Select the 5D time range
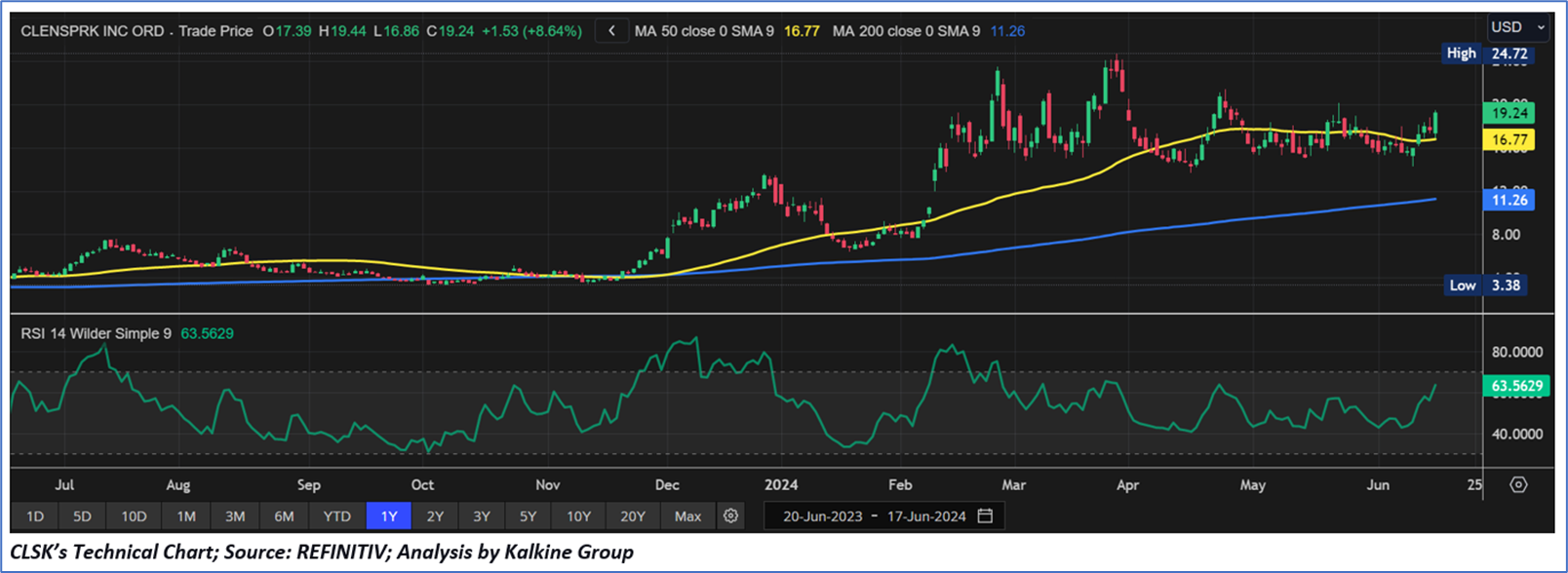Screen dimensions: 1568x573 point(82,516)
